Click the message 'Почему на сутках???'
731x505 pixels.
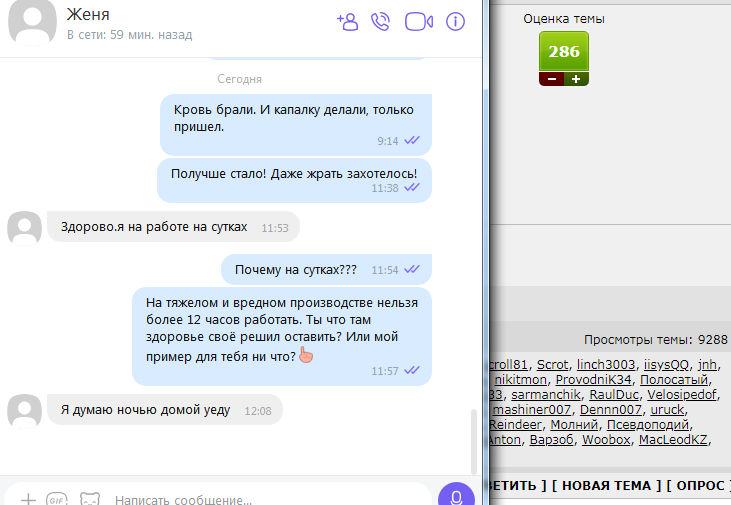click(326, 270)
